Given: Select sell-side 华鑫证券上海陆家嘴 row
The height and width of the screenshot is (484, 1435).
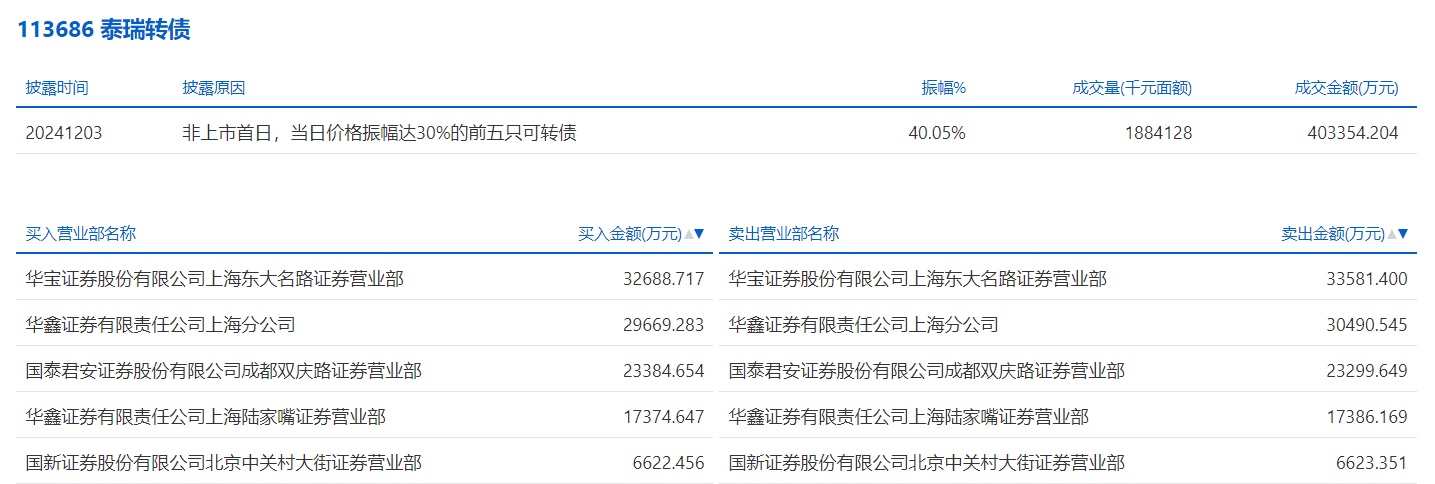Looking at the screenshot, I should tap(1068, 417).
